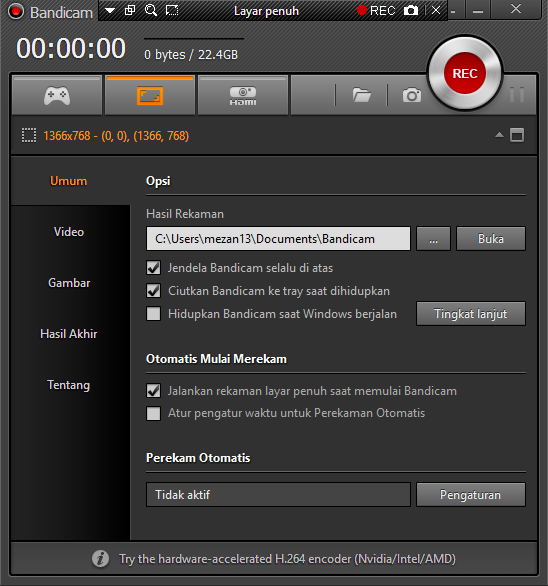The height and width of the screenshot is (586, 548).
Task: Start recording with the big red REC button
Action: pyautogui.click(x=465, y=73)
